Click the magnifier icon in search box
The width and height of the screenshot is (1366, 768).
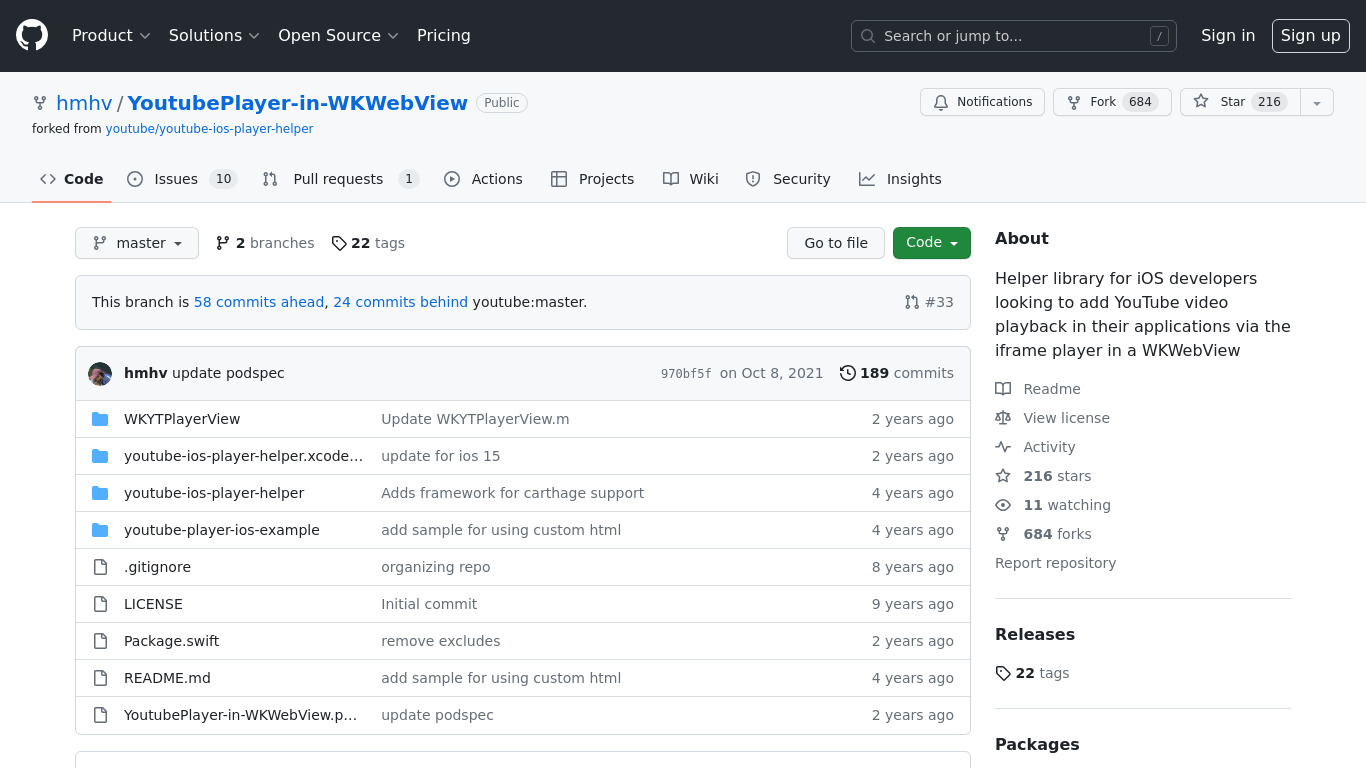pos(868,36)
